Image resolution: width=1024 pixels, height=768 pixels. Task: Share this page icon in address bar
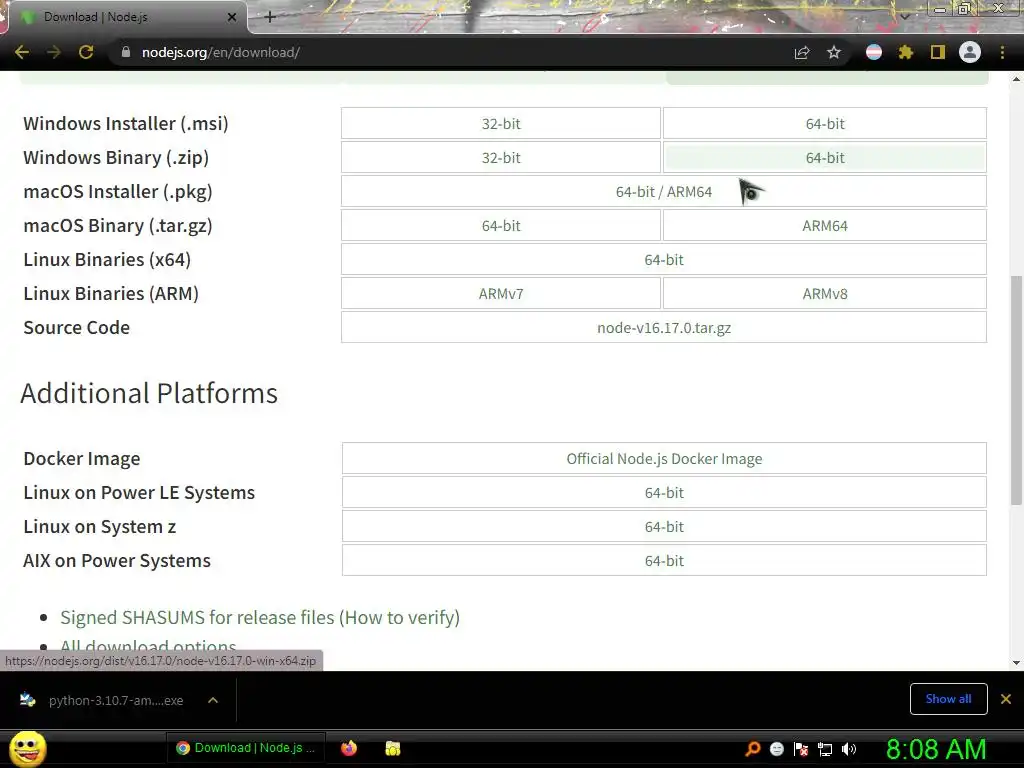point(802,52)
